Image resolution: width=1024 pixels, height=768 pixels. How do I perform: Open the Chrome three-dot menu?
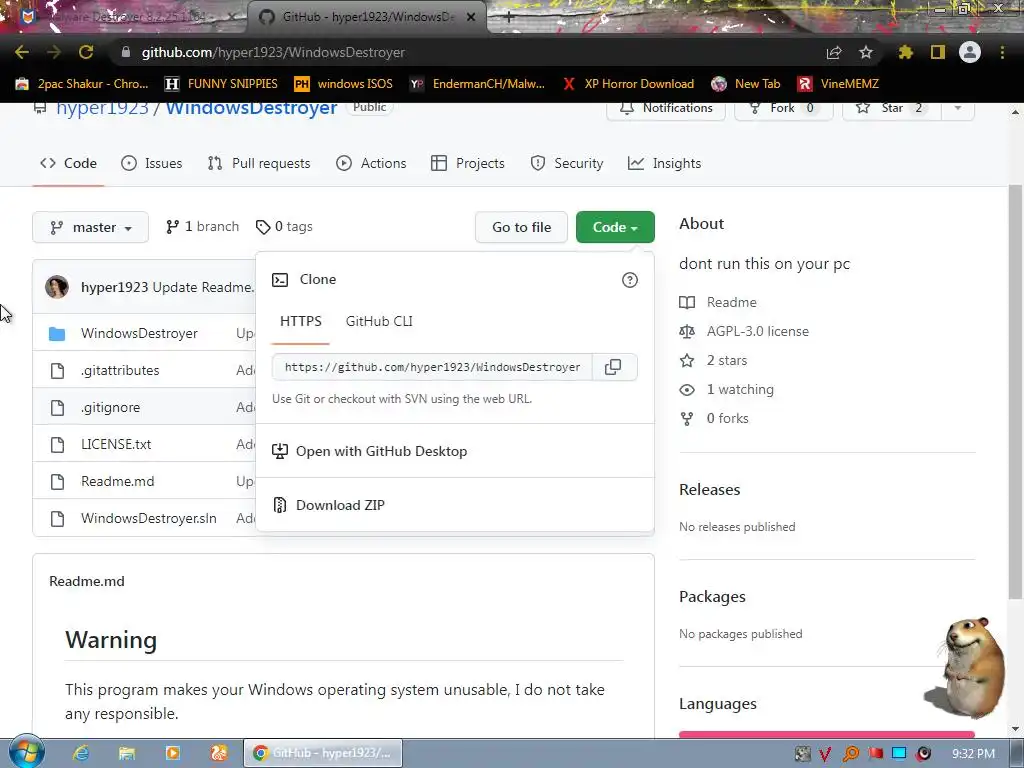point(1002,52)
